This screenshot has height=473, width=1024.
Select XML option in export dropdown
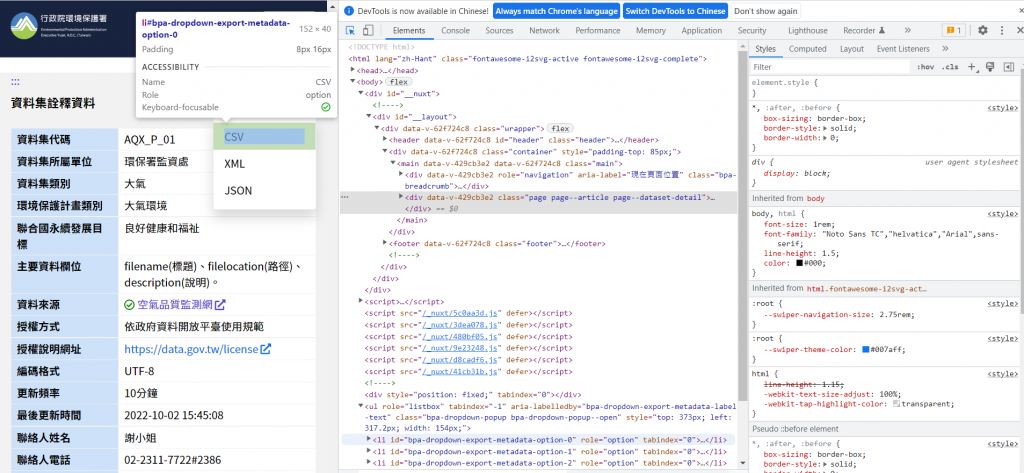pyautogui.click(x=264, y=163)
